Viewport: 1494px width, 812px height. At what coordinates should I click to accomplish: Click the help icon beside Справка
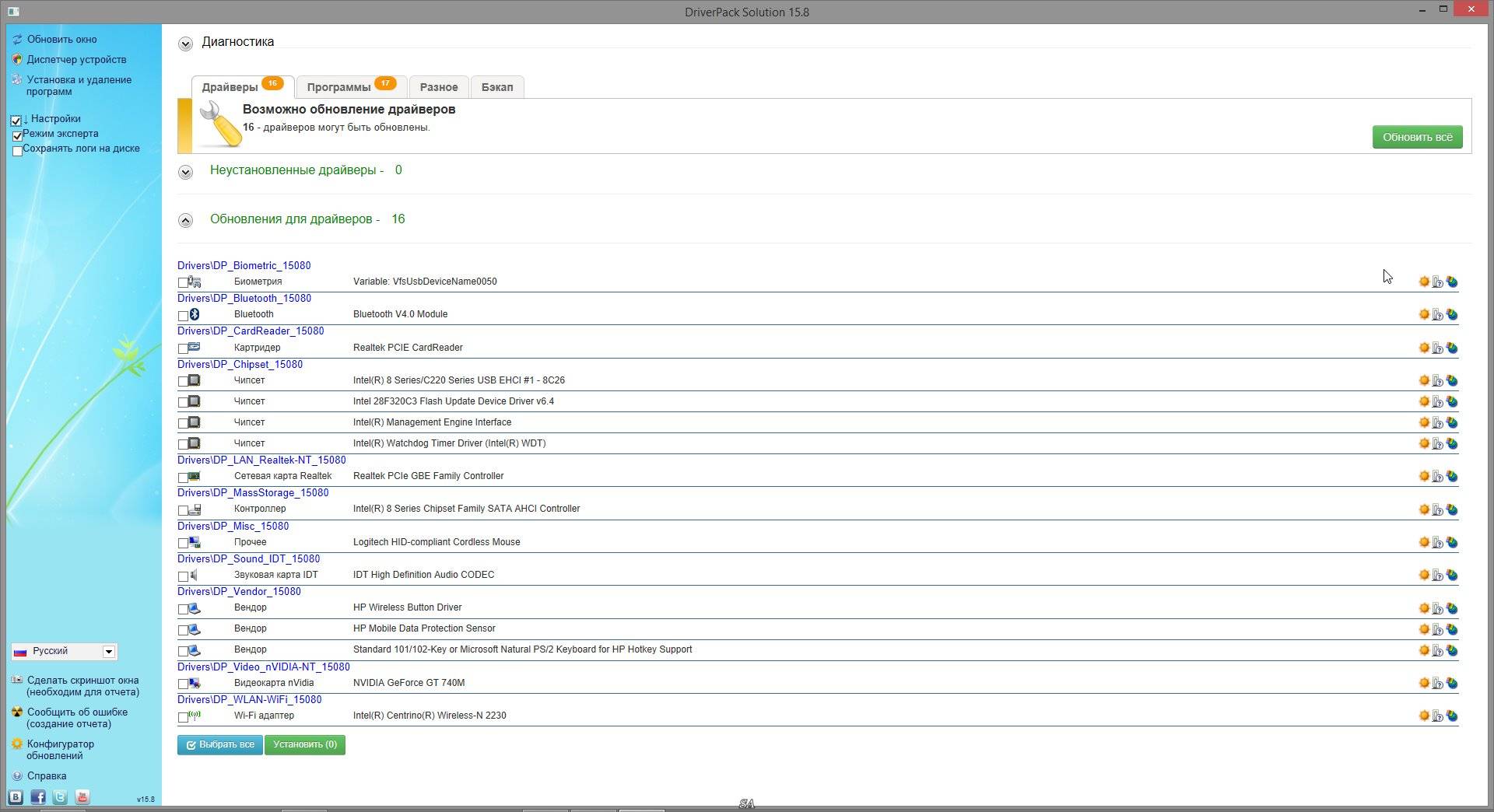[17, 776]
